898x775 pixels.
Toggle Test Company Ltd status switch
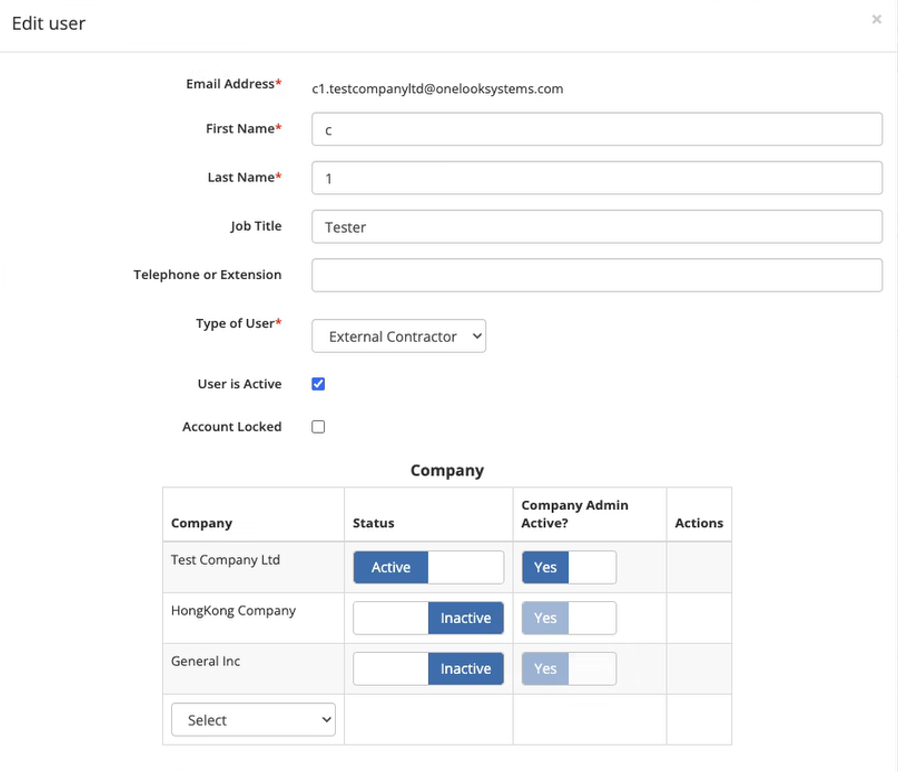428,567
